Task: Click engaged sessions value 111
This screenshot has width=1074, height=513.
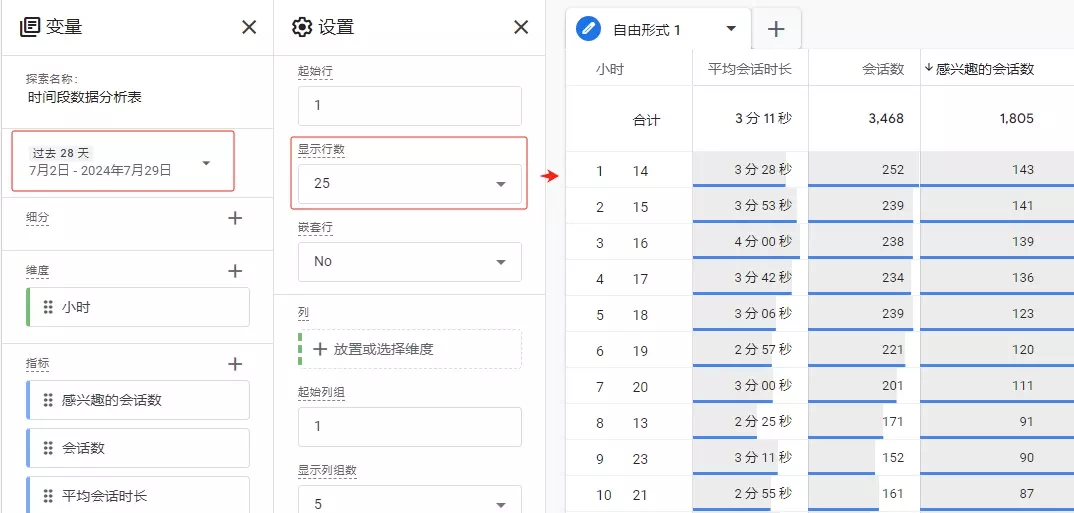Action: 1023,386
